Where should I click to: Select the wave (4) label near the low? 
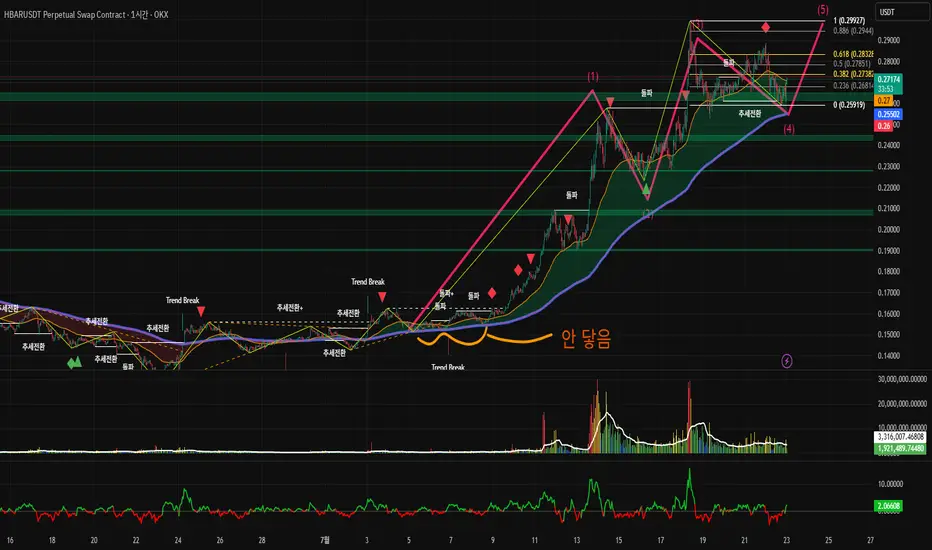click(x=788, y=128)
